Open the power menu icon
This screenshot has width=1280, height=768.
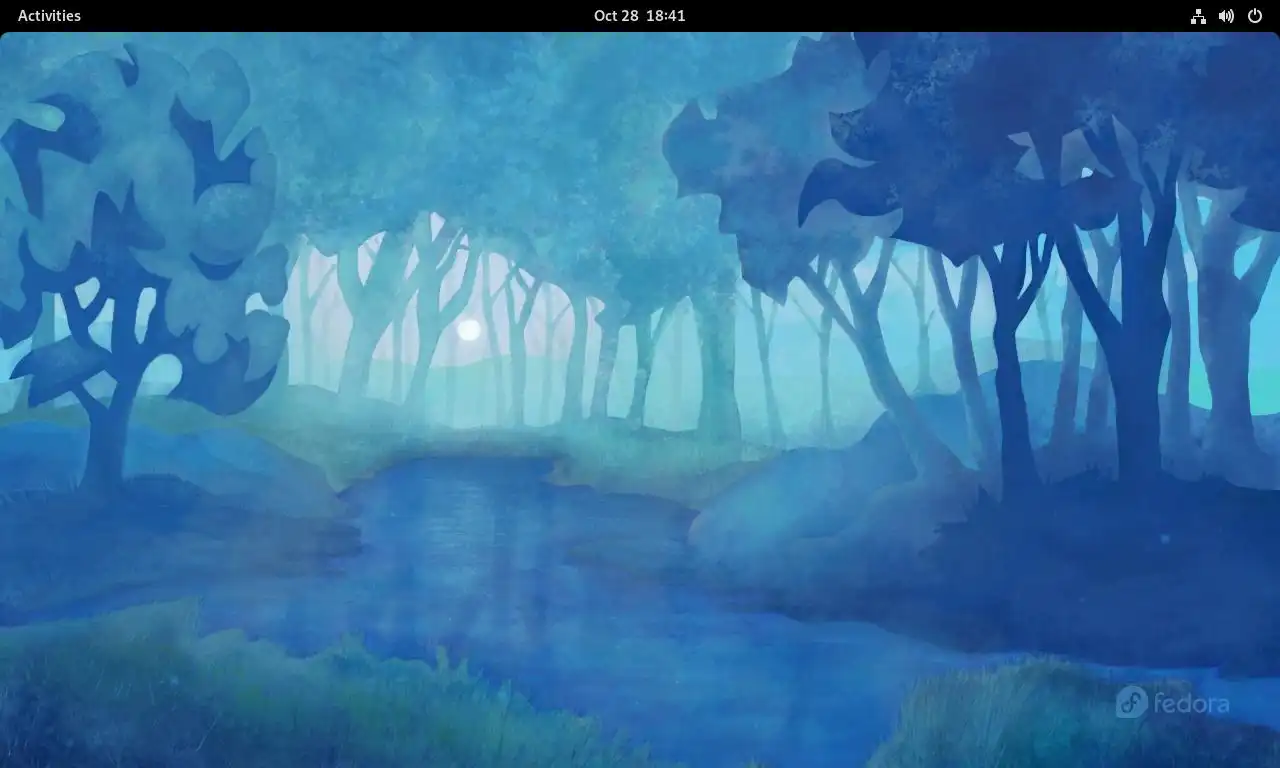[x=1255, y=16]
